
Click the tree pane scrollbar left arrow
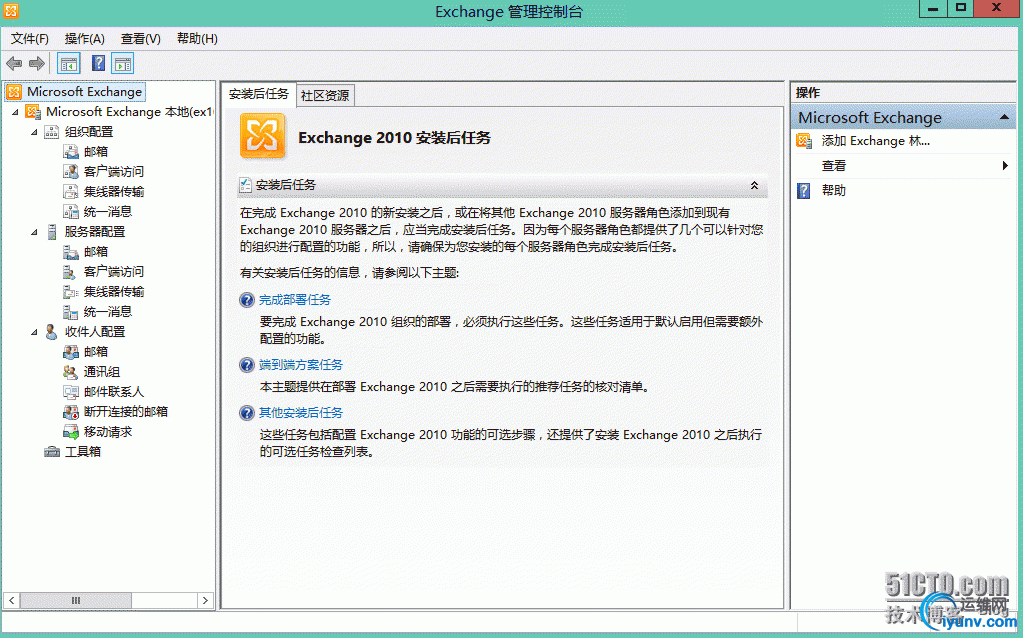click(11, 600)
